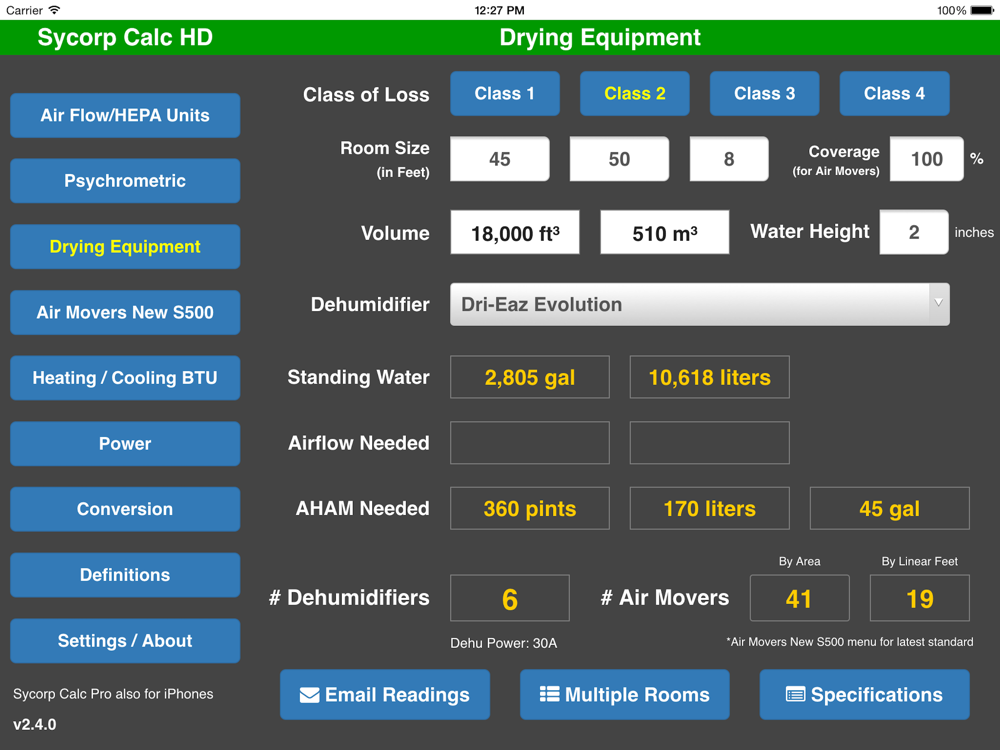Select the highlighted Class 2 option
The height and width of the screenshot is (750, 1000).
pos(634,94)
